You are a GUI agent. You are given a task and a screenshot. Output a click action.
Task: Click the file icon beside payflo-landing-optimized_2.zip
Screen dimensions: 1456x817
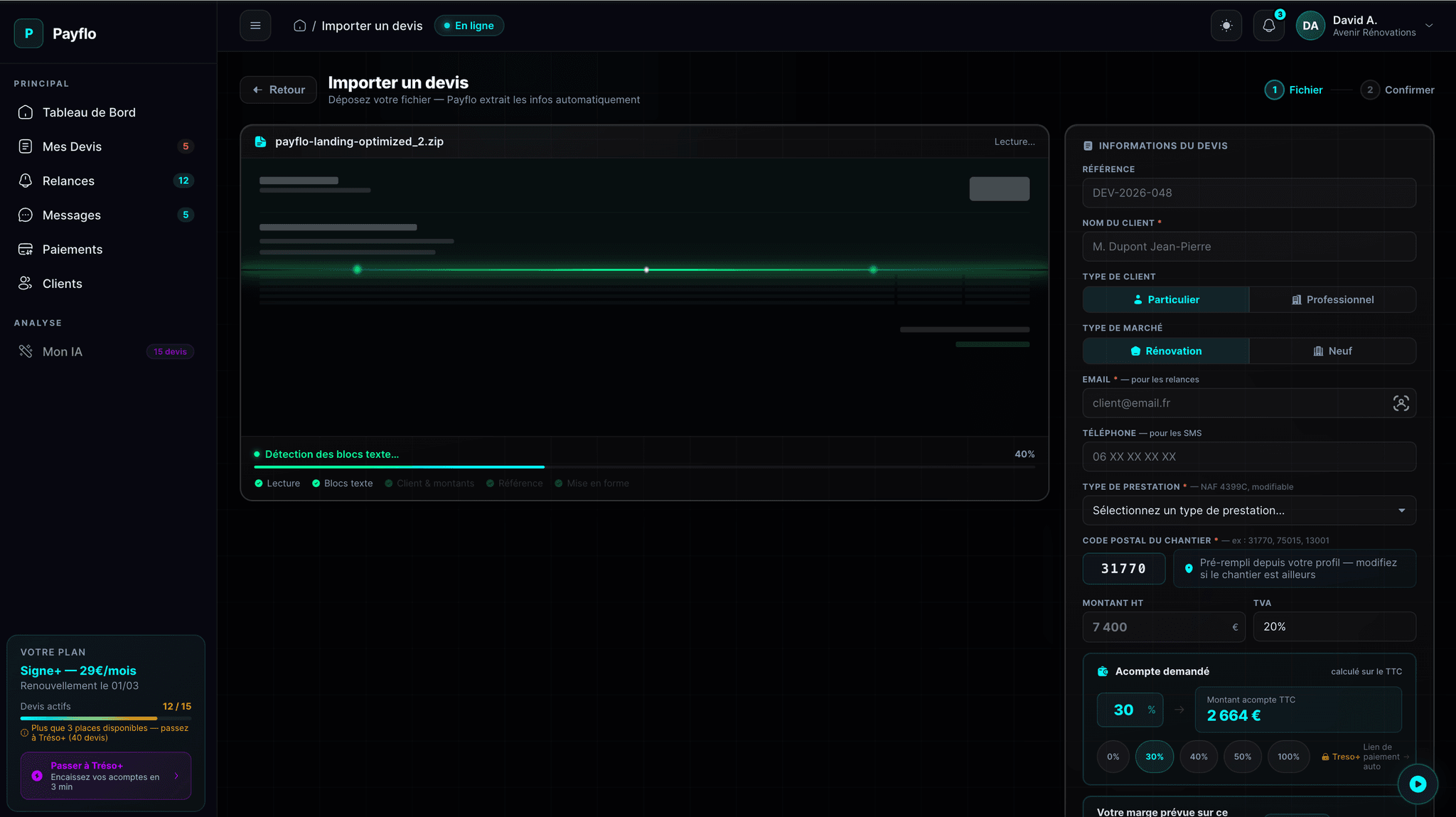click(260, 141)
